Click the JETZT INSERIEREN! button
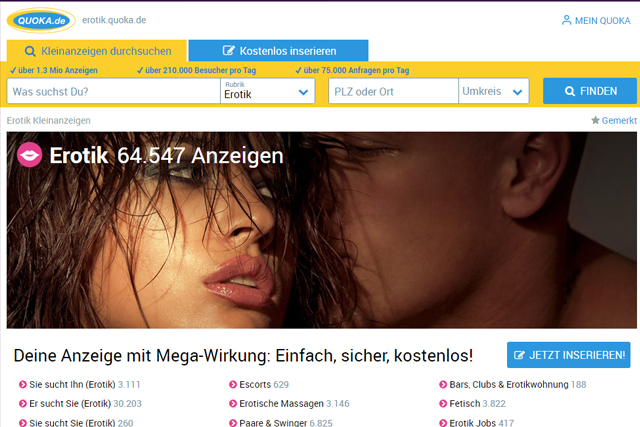This screenshot has height=427, width=640. tap(569, 355)
